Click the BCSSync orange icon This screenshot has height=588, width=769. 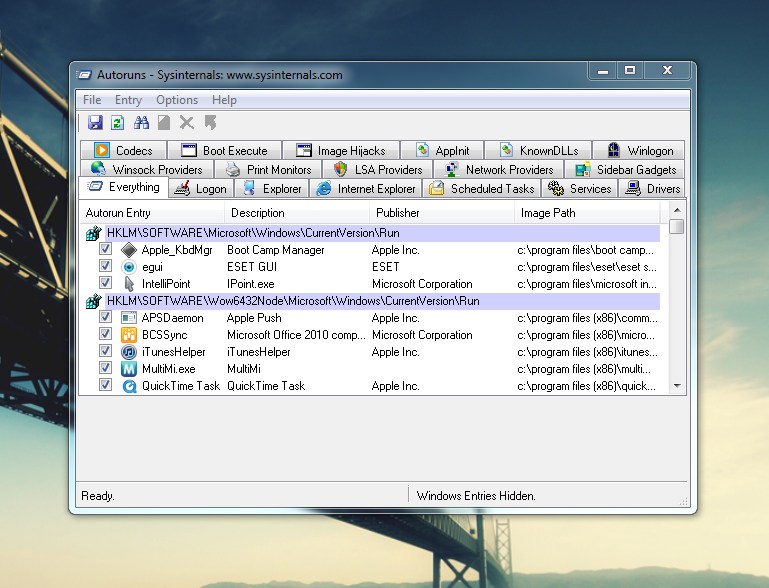[128, 335]
